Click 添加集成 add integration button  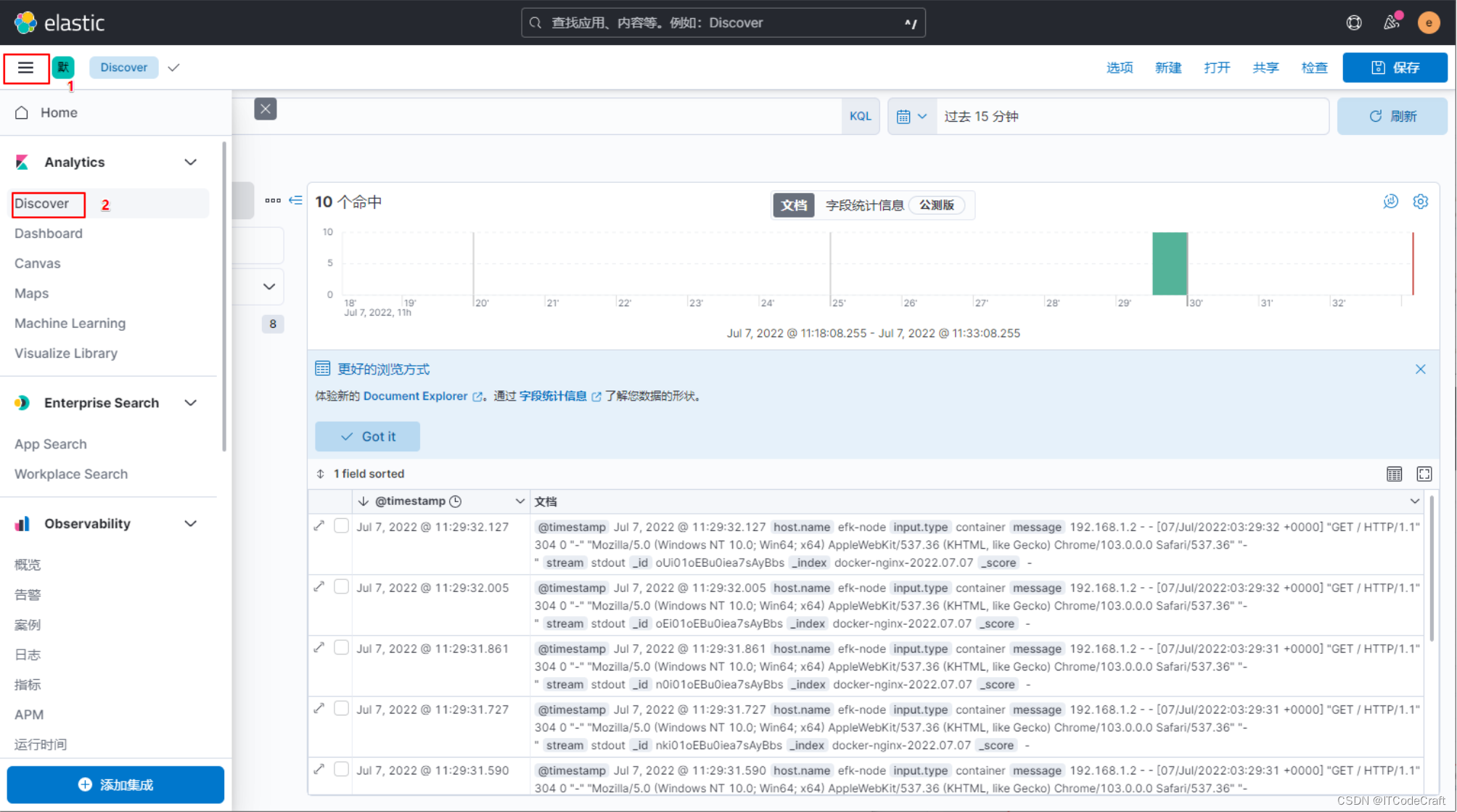point(113,784)
